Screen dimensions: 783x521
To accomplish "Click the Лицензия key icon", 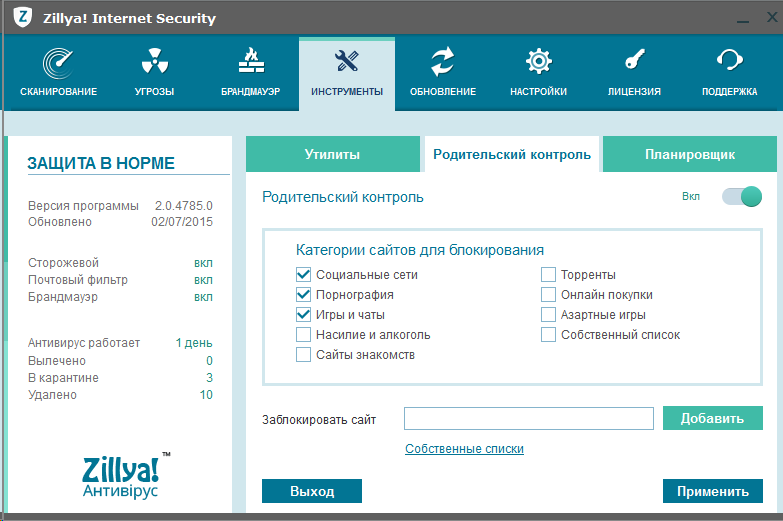I will [x=634, y=64].
